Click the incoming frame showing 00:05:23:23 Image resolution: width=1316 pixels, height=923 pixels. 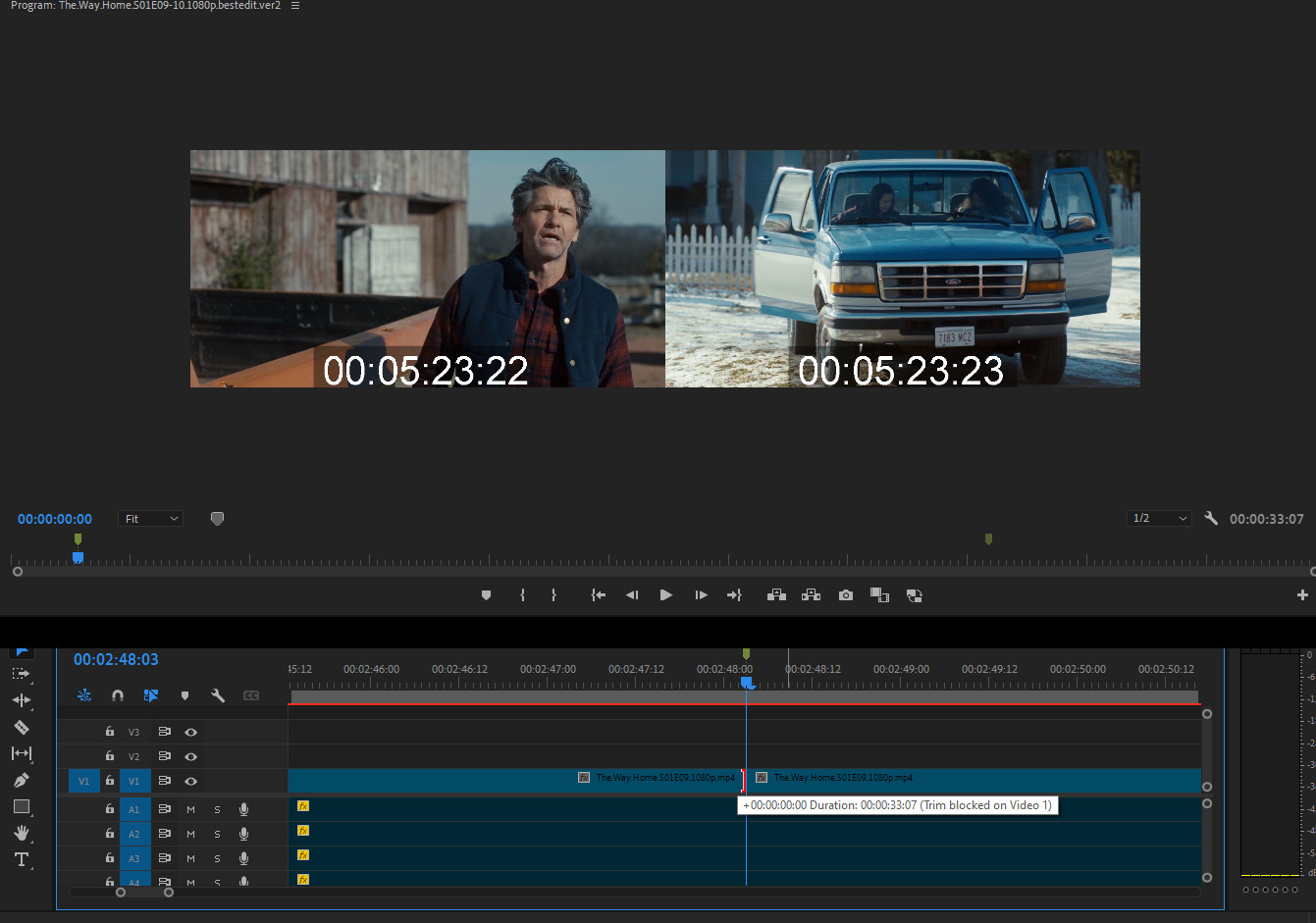903,269
